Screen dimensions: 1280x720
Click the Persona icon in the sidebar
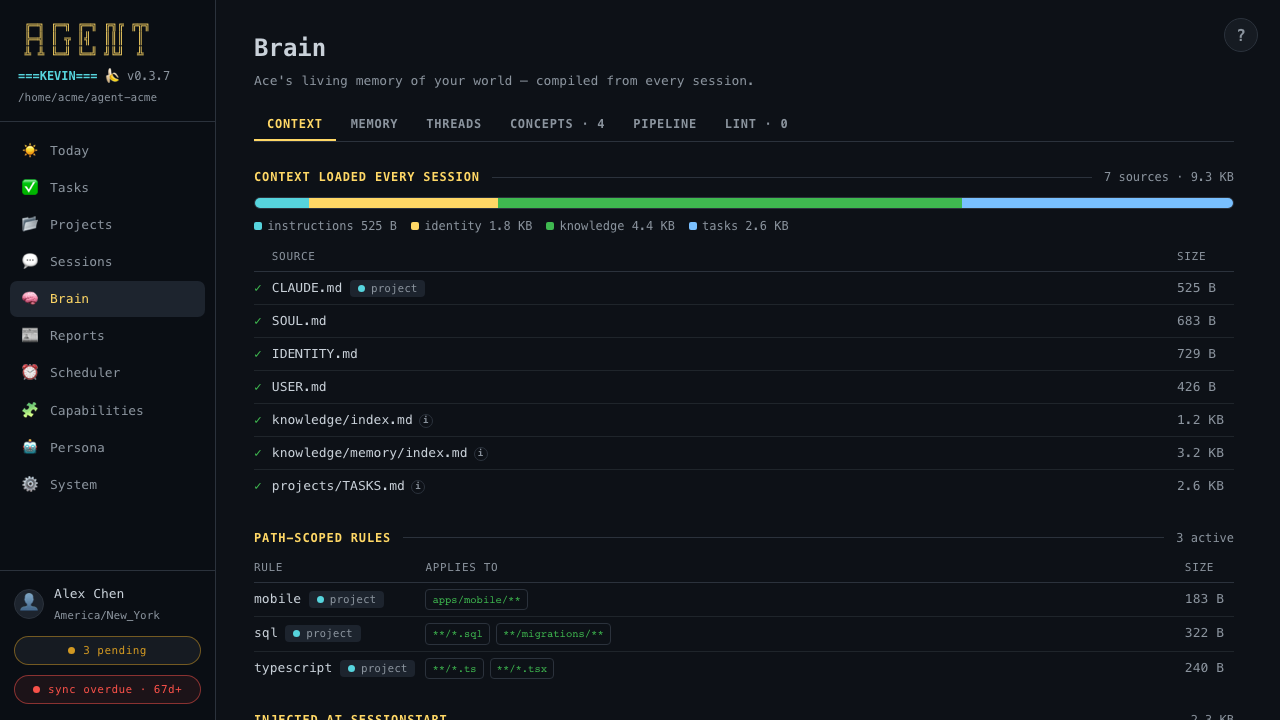pos(30,447)
